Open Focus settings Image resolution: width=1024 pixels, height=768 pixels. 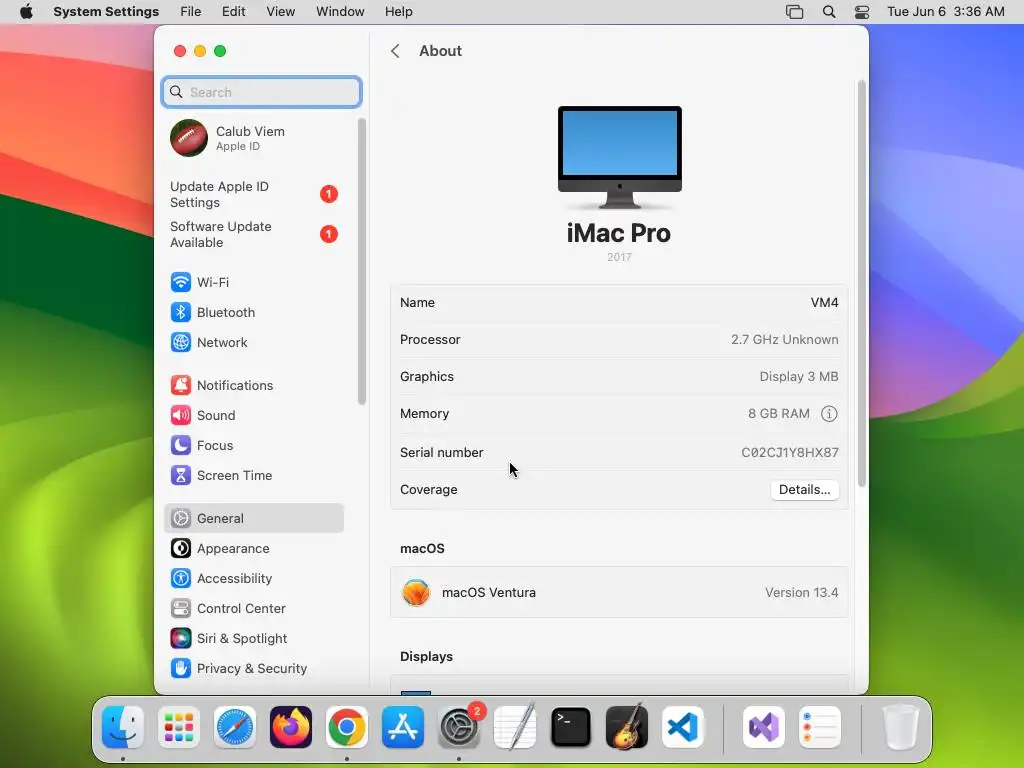pyautogui.click(x=254, y=445)
